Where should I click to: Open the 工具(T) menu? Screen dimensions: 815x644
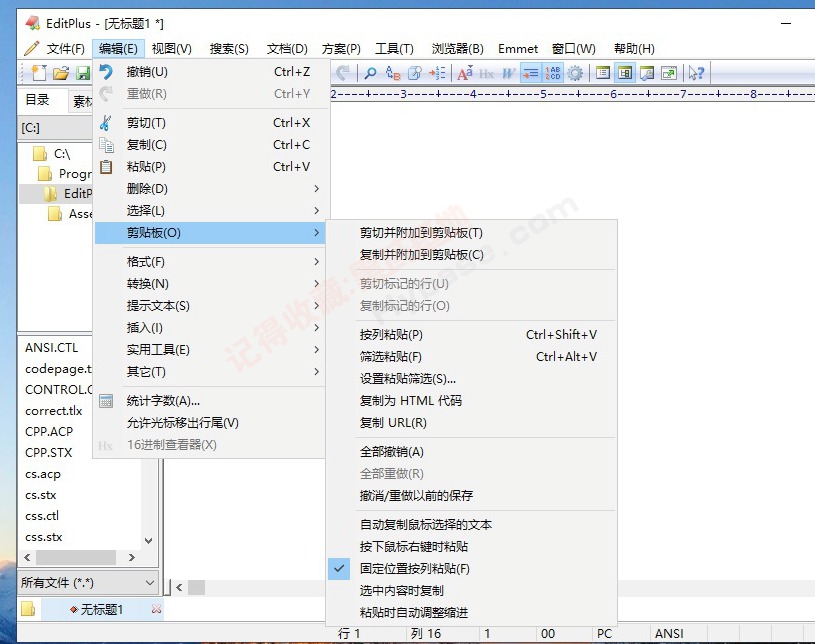394,49
